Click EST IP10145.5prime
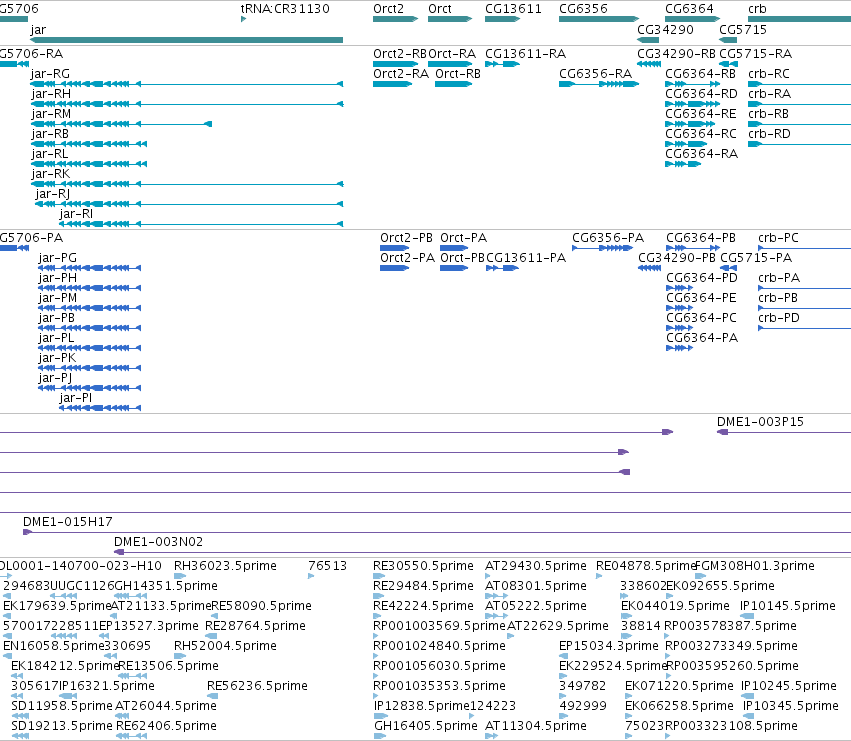The height and width of the screenshot is (741, 851). [x=747, y=616]
